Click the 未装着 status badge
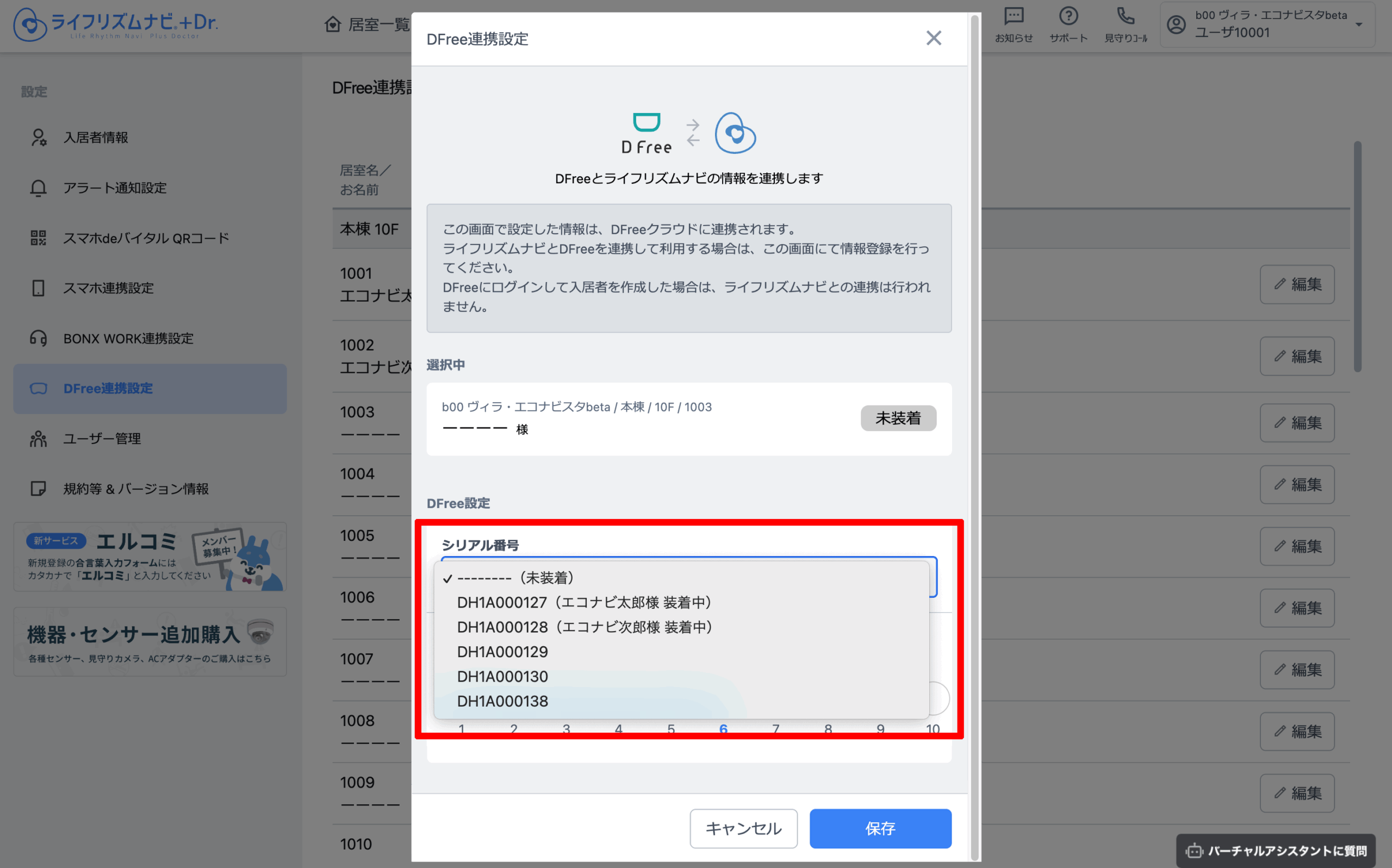This screenshot has height=868, width=1392. click(898, 418)
